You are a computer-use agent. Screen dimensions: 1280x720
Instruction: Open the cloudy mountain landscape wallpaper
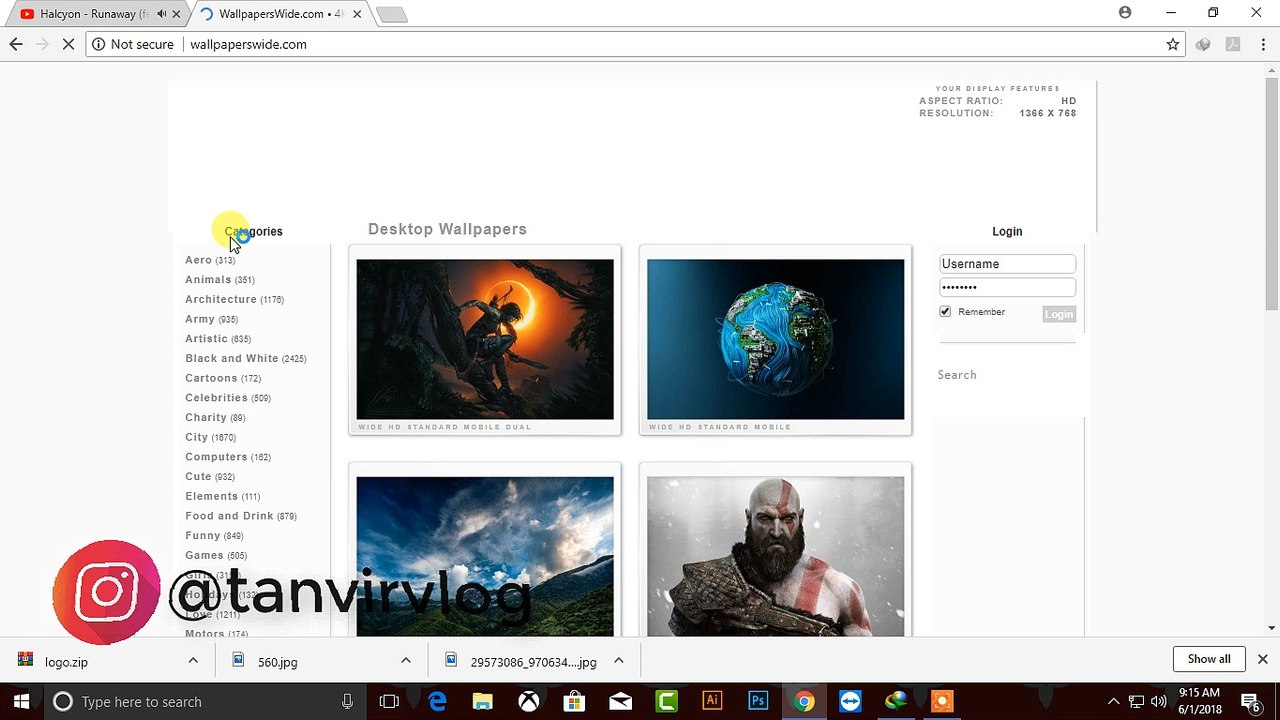(x=485, y=556)
